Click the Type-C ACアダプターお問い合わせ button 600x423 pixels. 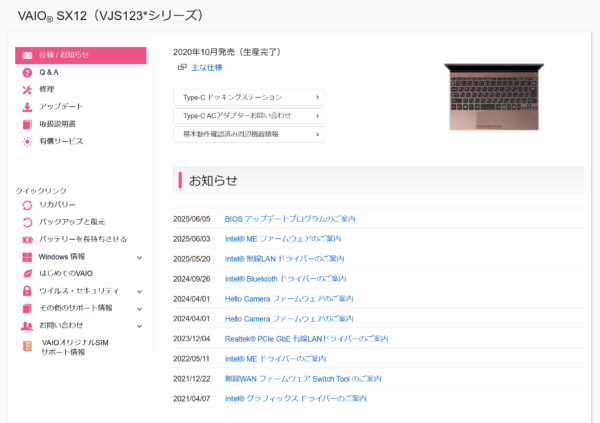[x=248, y=116]
